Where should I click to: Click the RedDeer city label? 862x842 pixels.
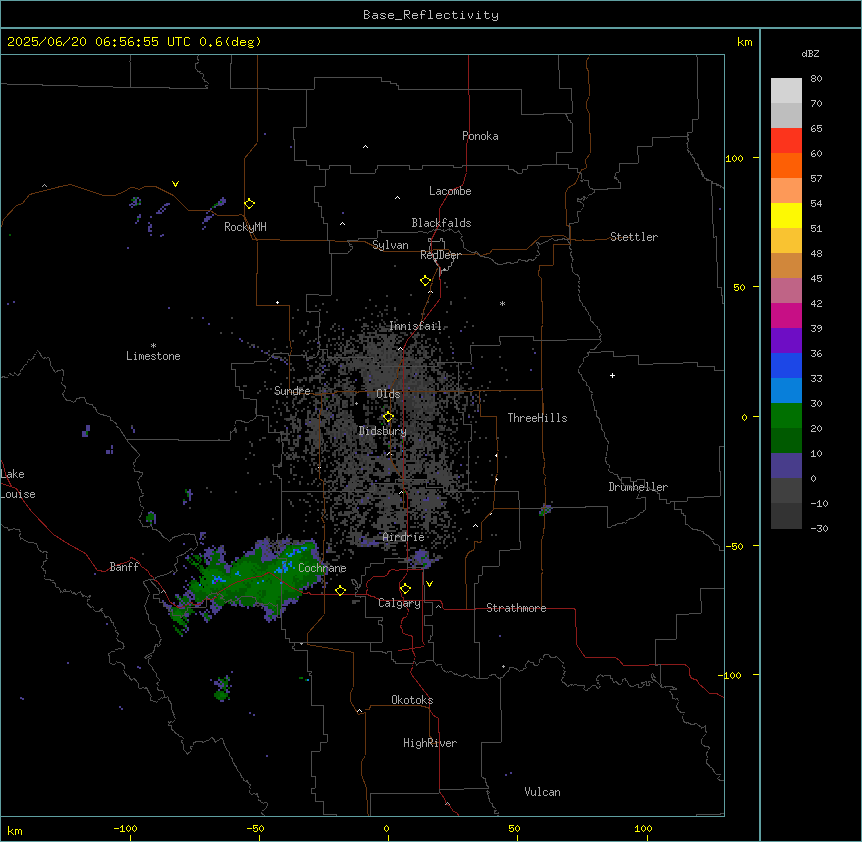tap(440, 255)
